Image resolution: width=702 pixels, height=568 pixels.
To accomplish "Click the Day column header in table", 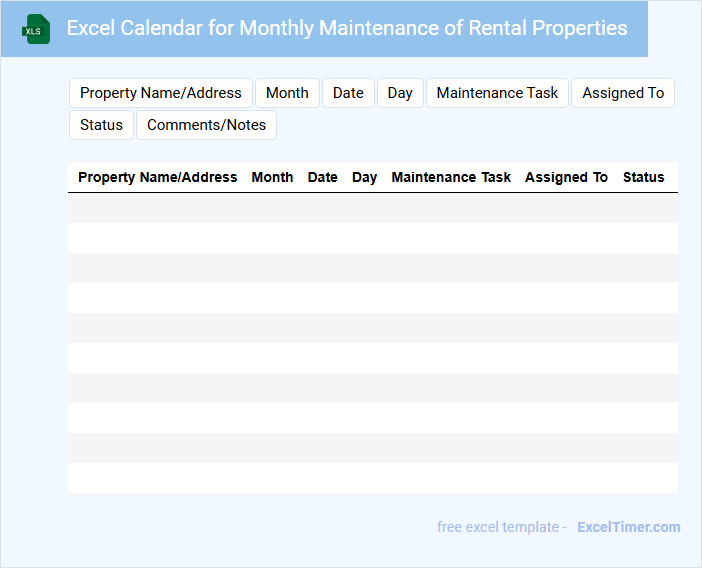I will (x=364, y=177).
